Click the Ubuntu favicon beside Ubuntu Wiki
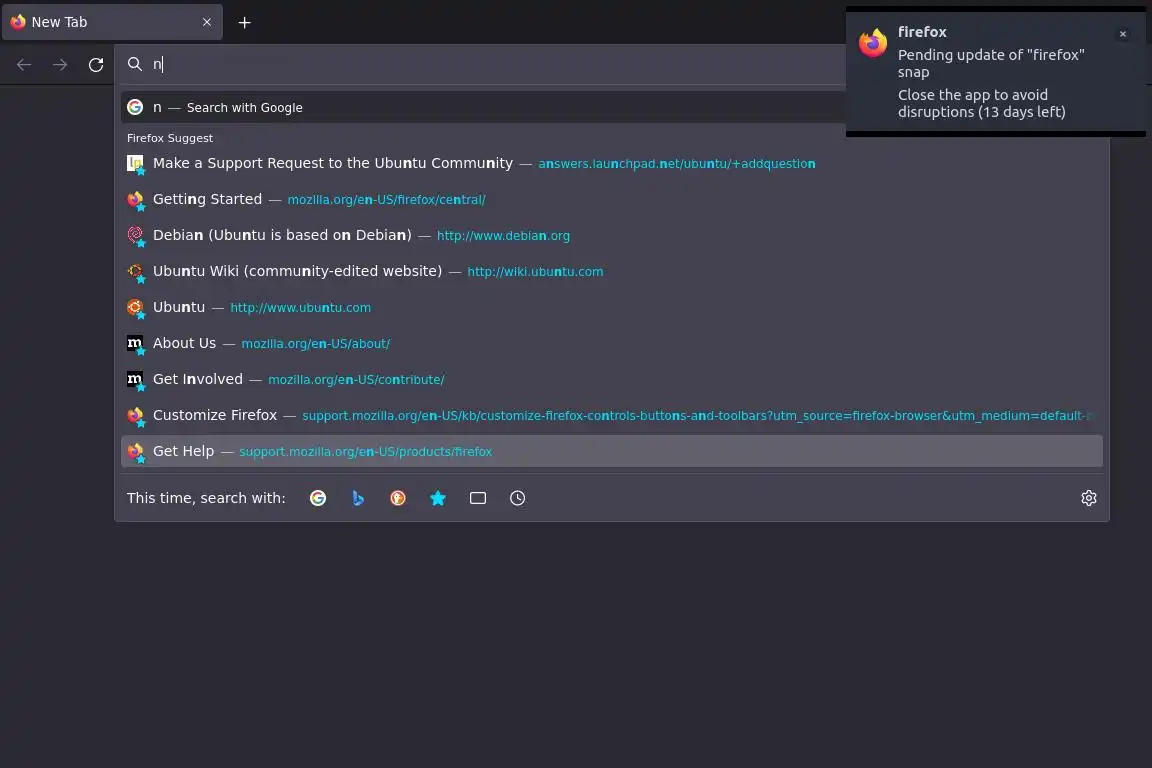Viewport: 1152px width, 768px height. (x=135, y=271)
